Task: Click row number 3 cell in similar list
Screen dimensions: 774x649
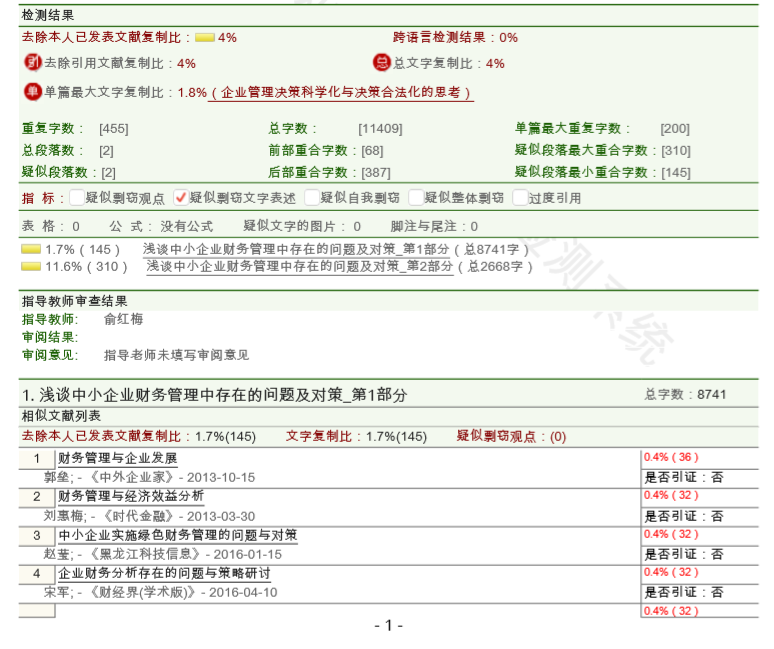Action: (37, 535)
